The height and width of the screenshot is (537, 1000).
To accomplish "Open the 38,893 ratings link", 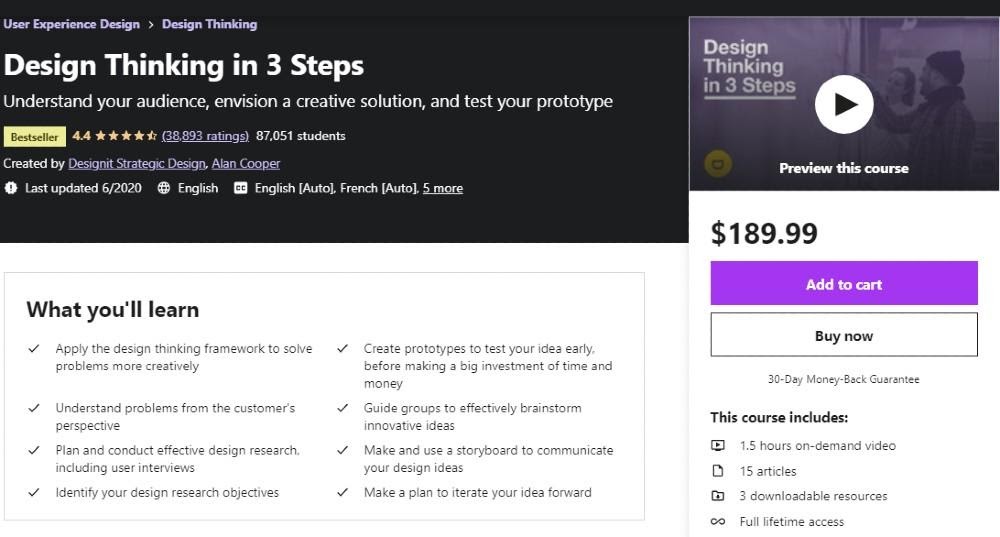I will (x=205, y=136).
